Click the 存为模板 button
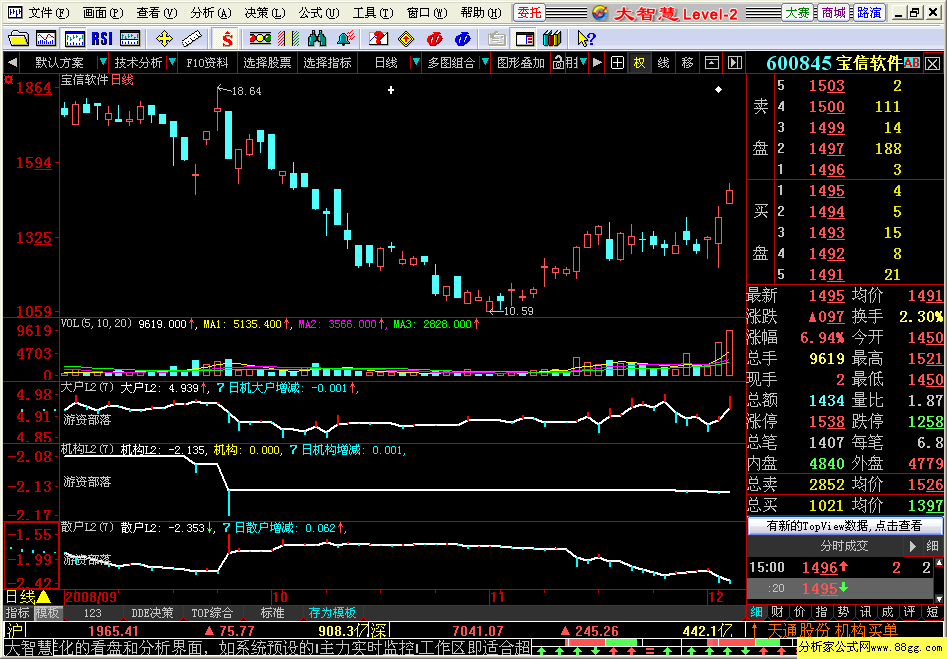 pos(332,612)
